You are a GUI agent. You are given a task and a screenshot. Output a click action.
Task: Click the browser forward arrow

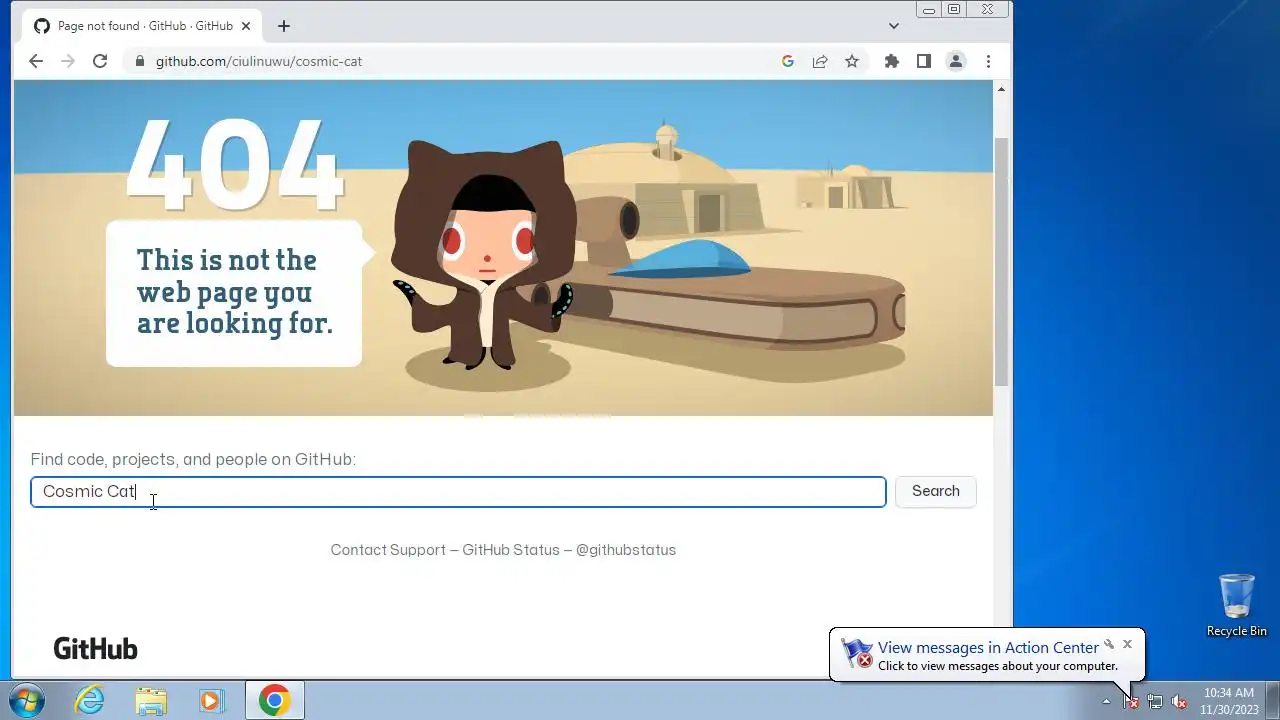click(x=68, y=61)
